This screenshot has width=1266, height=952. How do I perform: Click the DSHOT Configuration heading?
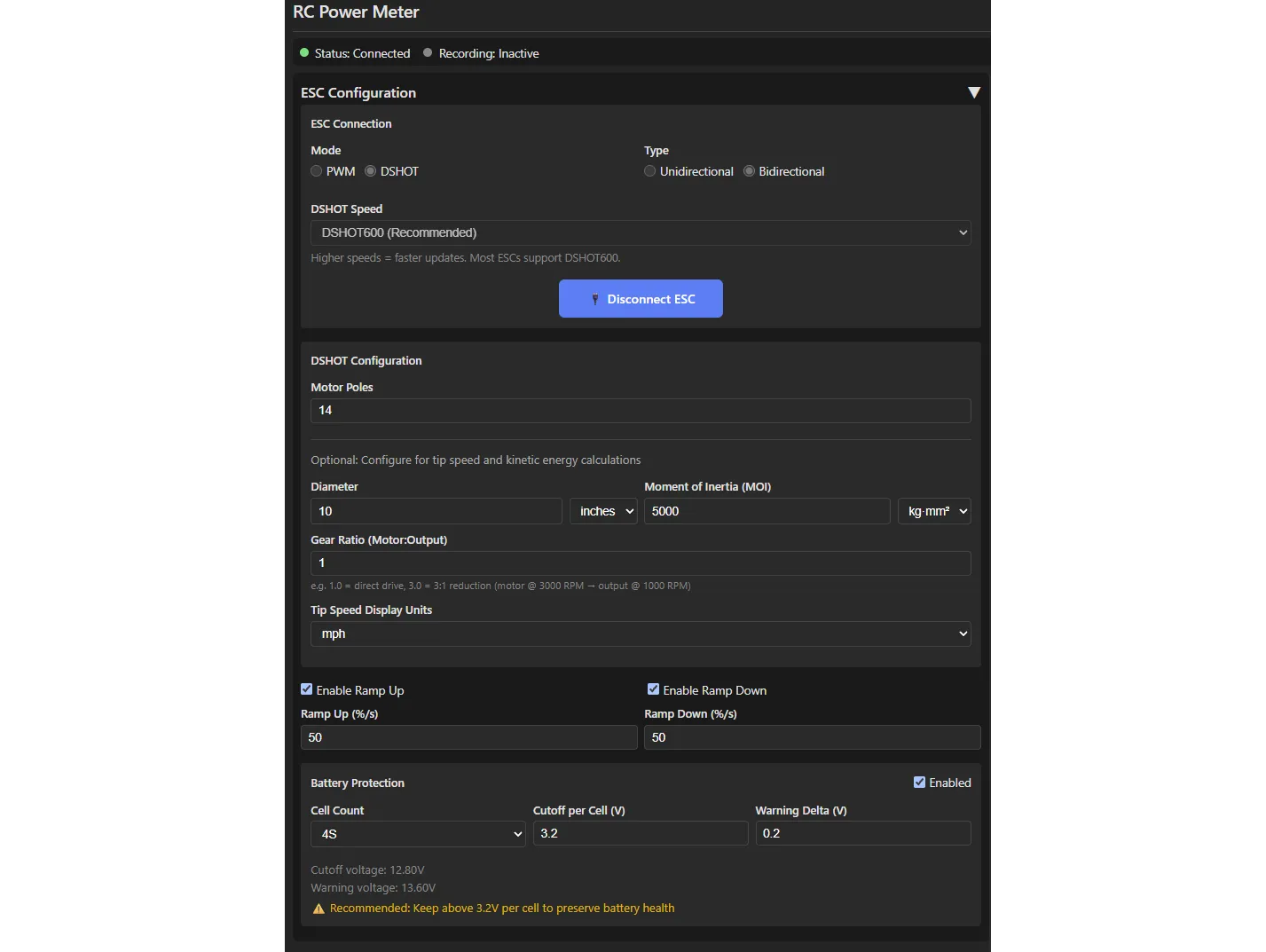(x=366, y=360)
